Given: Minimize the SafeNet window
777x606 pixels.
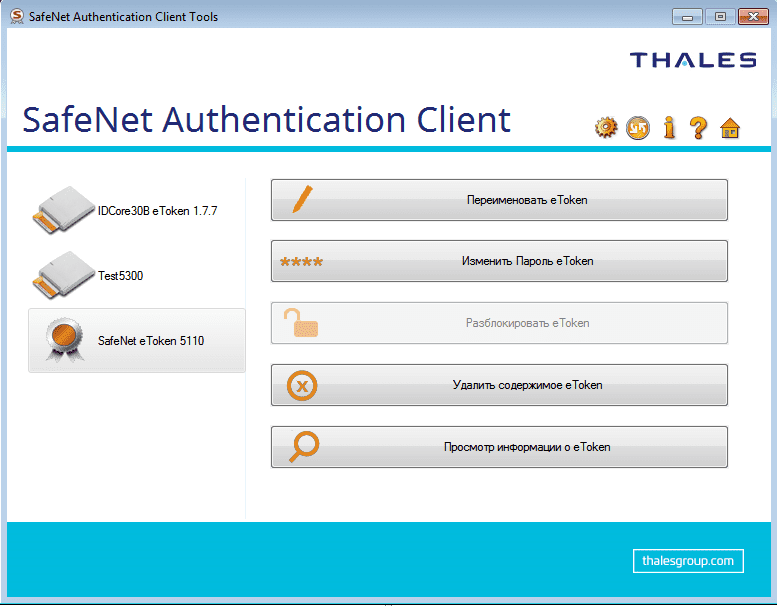Looking at the screenshot, I should pos(687,16).
